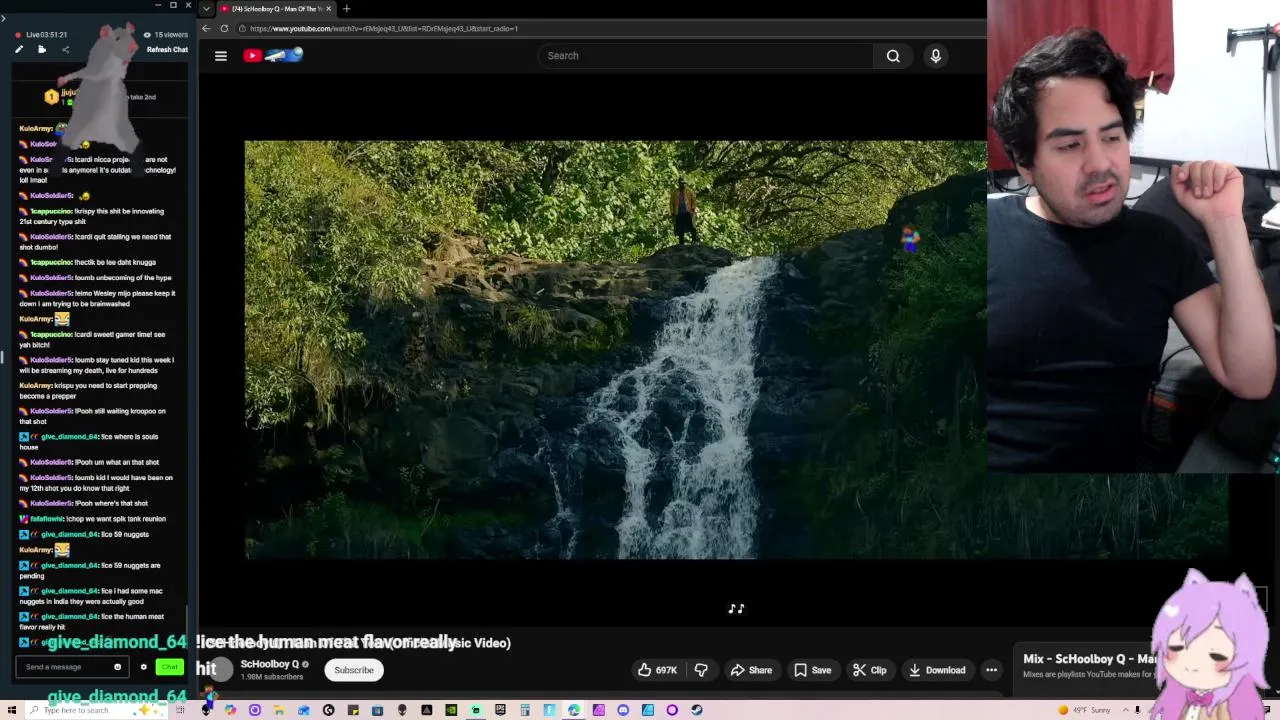The width and height of the screenshot is (1280, 720).
Task: Open Task View on the taskbar
Action: click(x=180, y=710)
